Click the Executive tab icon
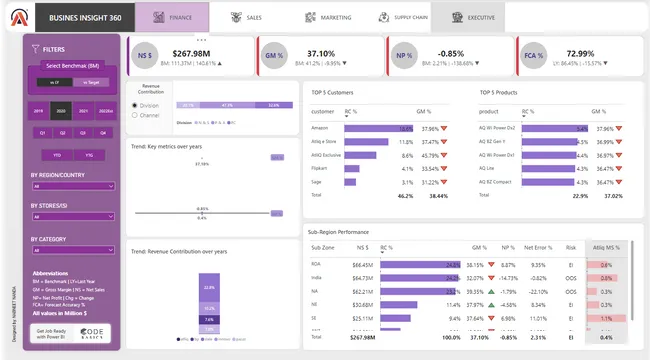This screenshot has width=650, height=360. click(x=457, y=17)
